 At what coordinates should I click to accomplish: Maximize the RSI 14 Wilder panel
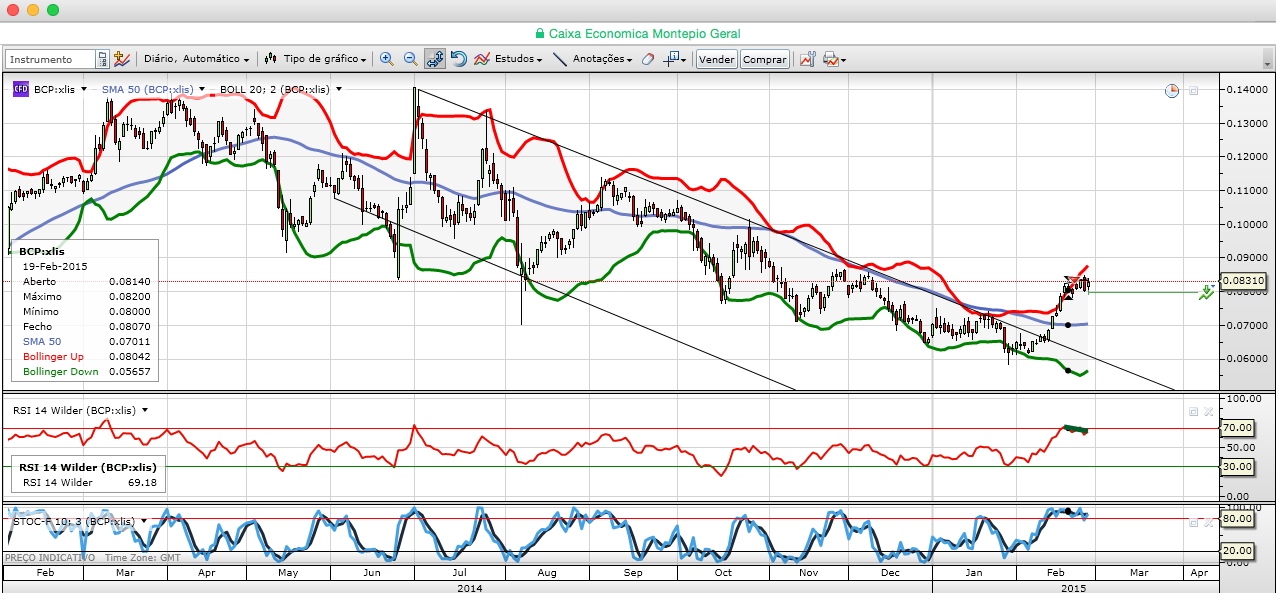coord(1192,411)
